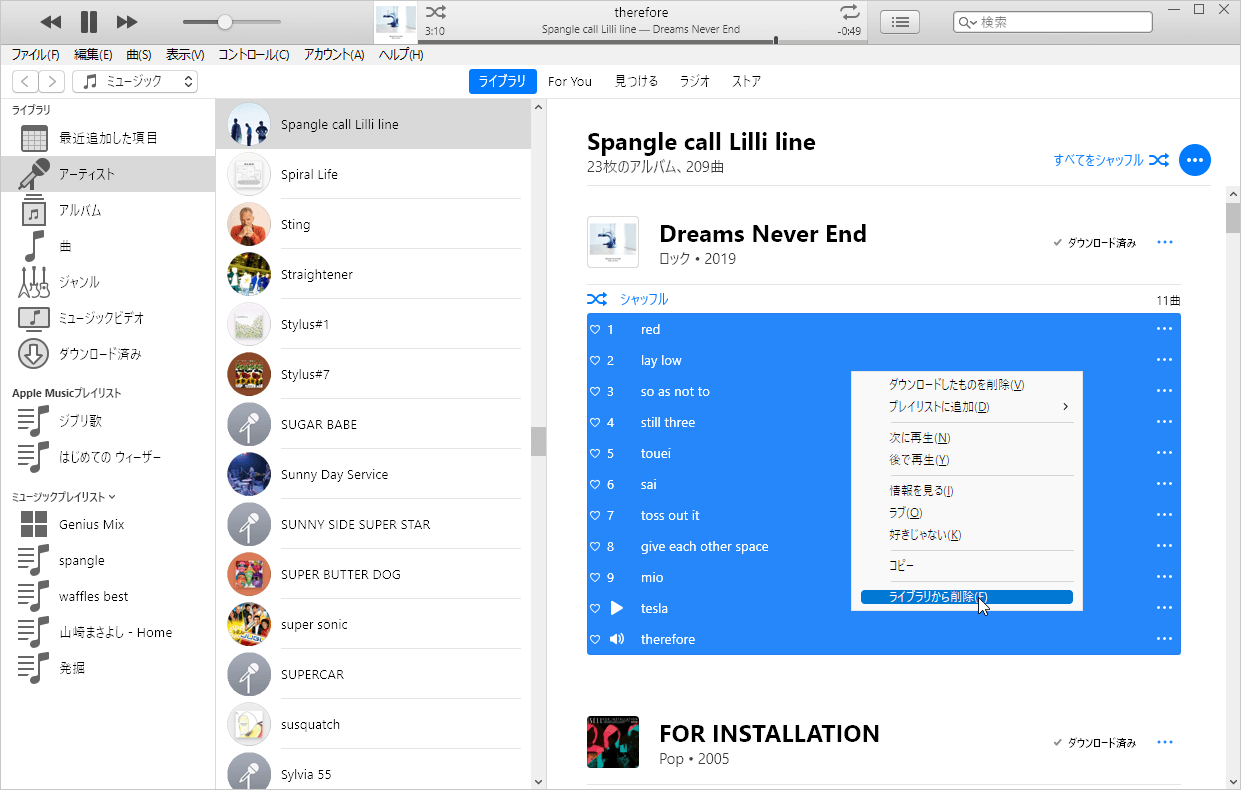Screen dimensions: 1241x790
Task: Switch to the ラジオ tab
Action: 695,82
